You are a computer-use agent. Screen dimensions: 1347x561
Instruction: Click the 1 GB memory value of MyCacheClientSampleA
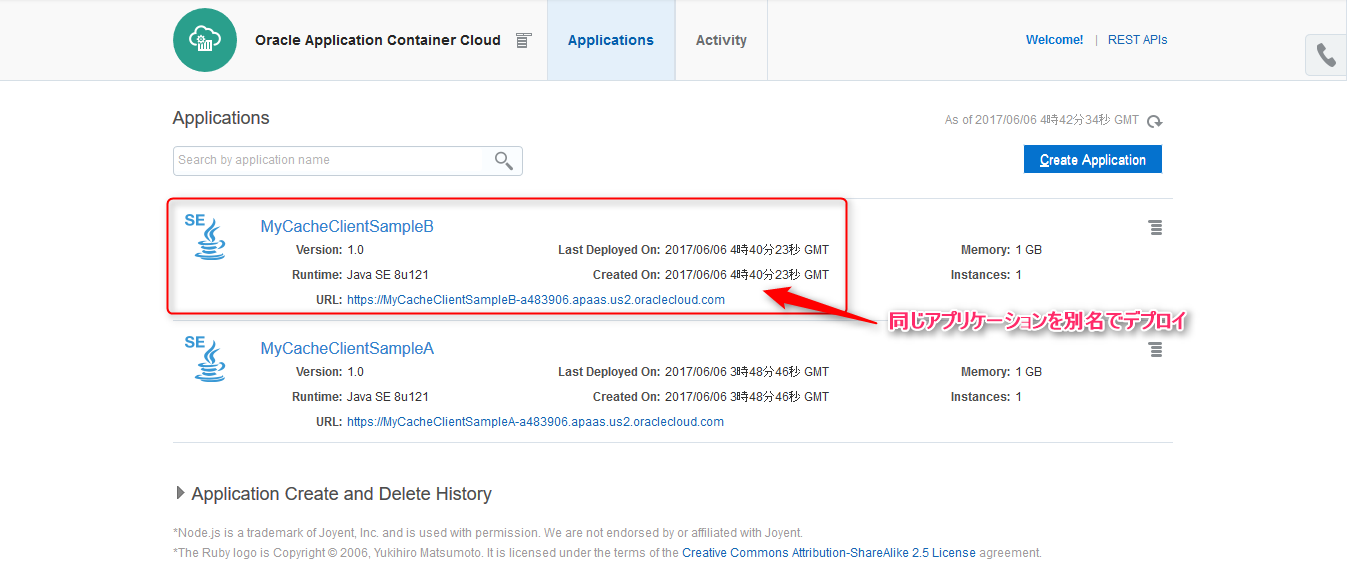click(1029, 372)
